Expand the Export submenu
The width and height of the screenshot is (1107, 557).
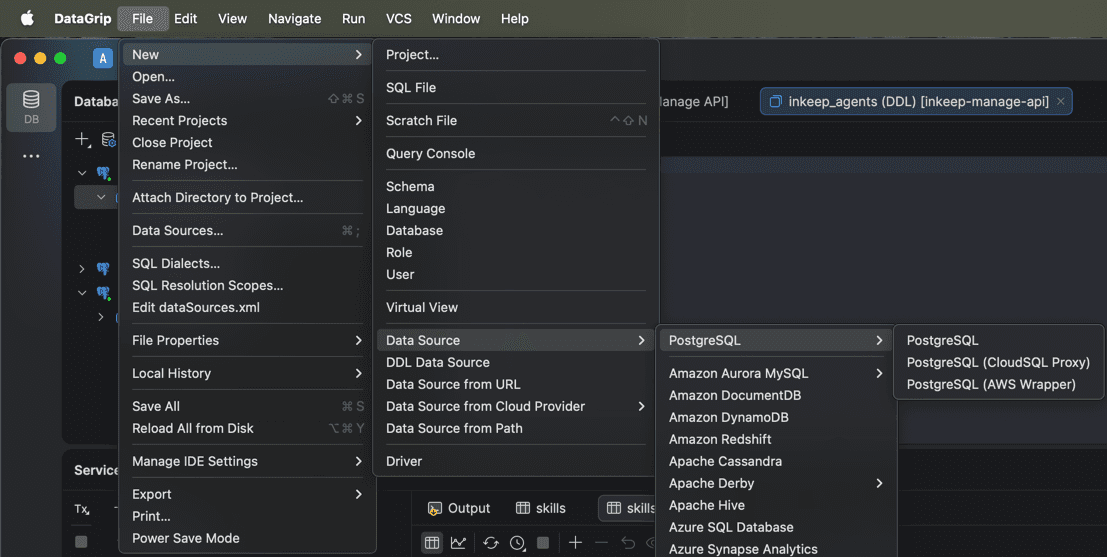pos(247,494)
